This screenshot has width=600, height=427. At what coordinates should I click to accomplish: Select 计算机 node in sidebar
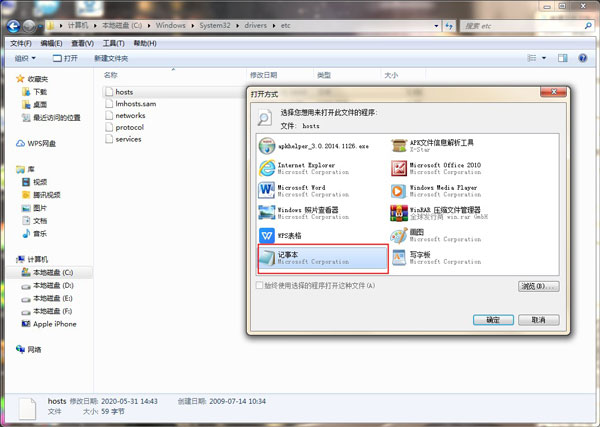[32, 259]
